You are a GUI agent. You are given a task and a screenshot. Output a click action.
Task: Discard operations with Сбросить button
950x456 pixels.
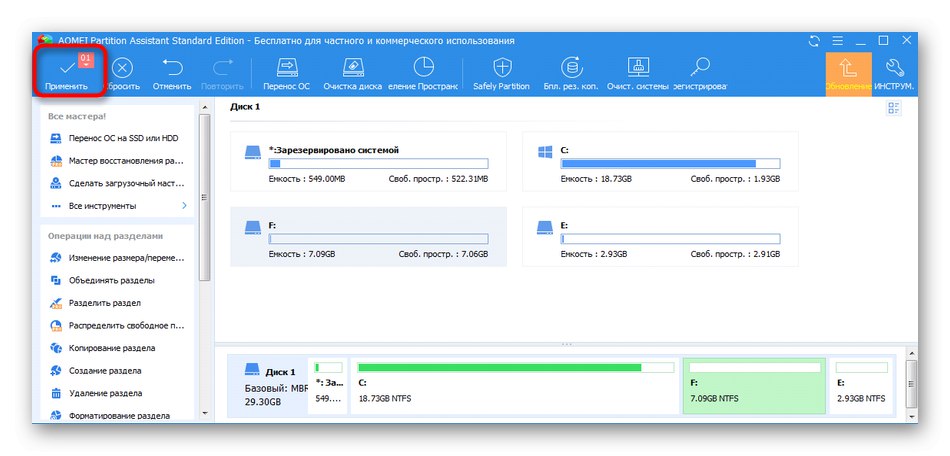pyautogui.click(x=122, y=73)
